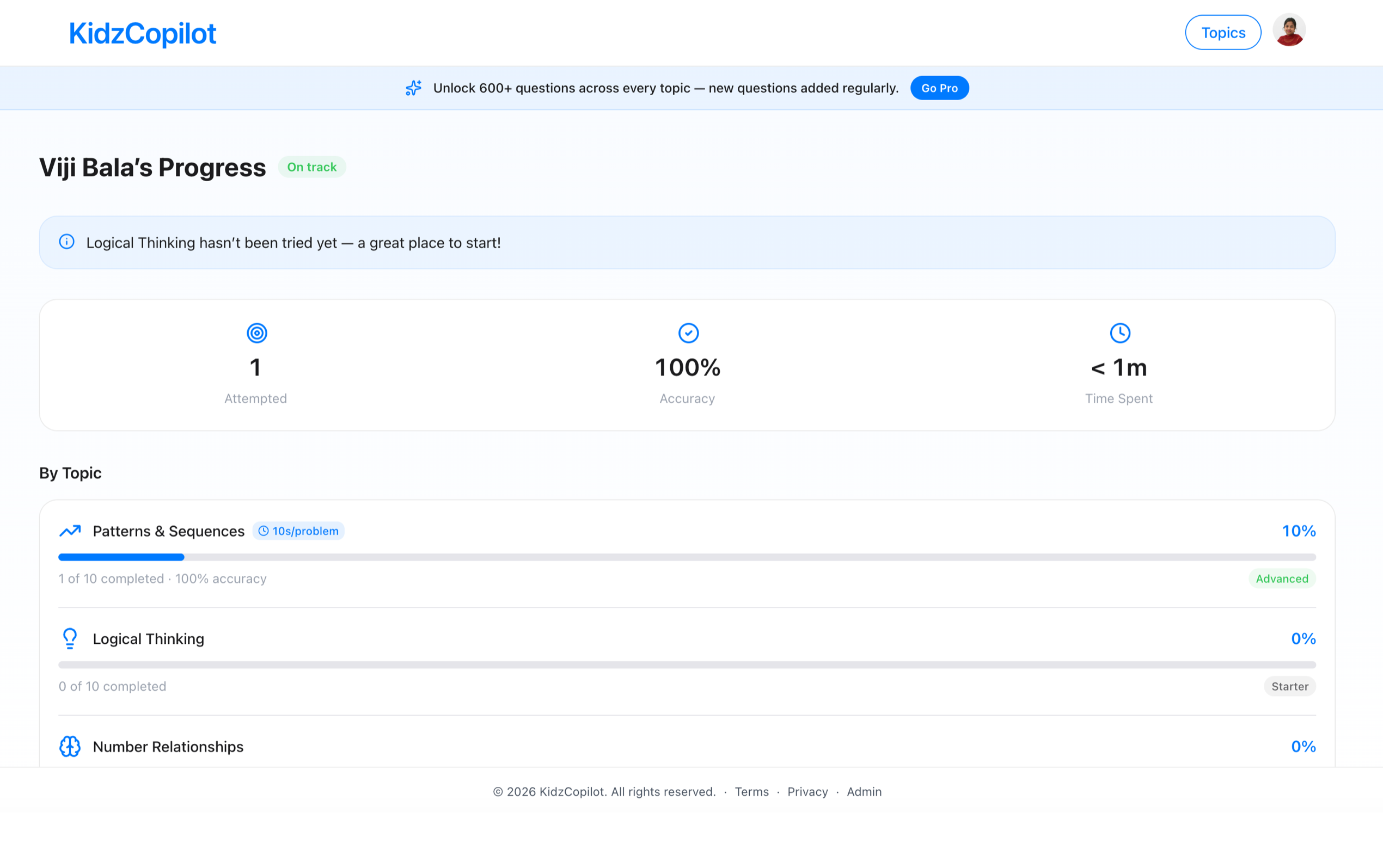Click the target icon above Attempted
This screenshot has width=1383, height=868.
(256, 333)
